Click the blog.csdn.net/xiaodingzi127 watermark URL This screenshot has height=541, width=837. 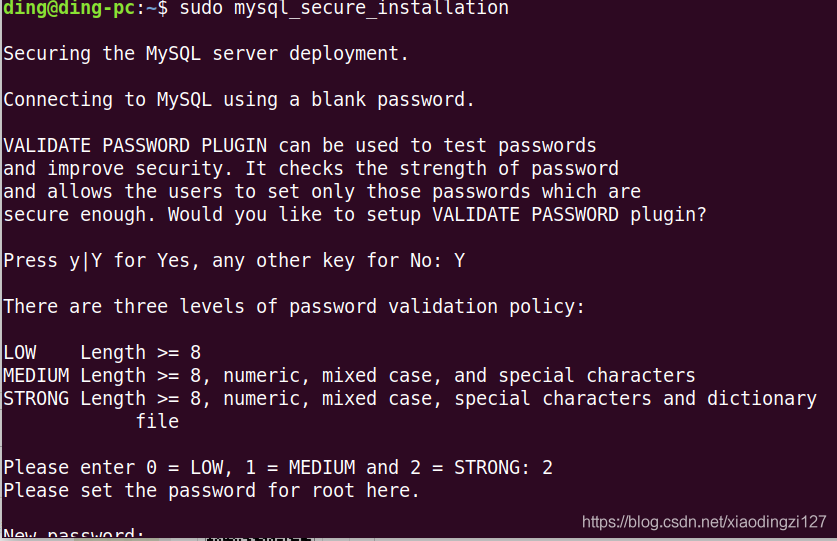(704, 521)
